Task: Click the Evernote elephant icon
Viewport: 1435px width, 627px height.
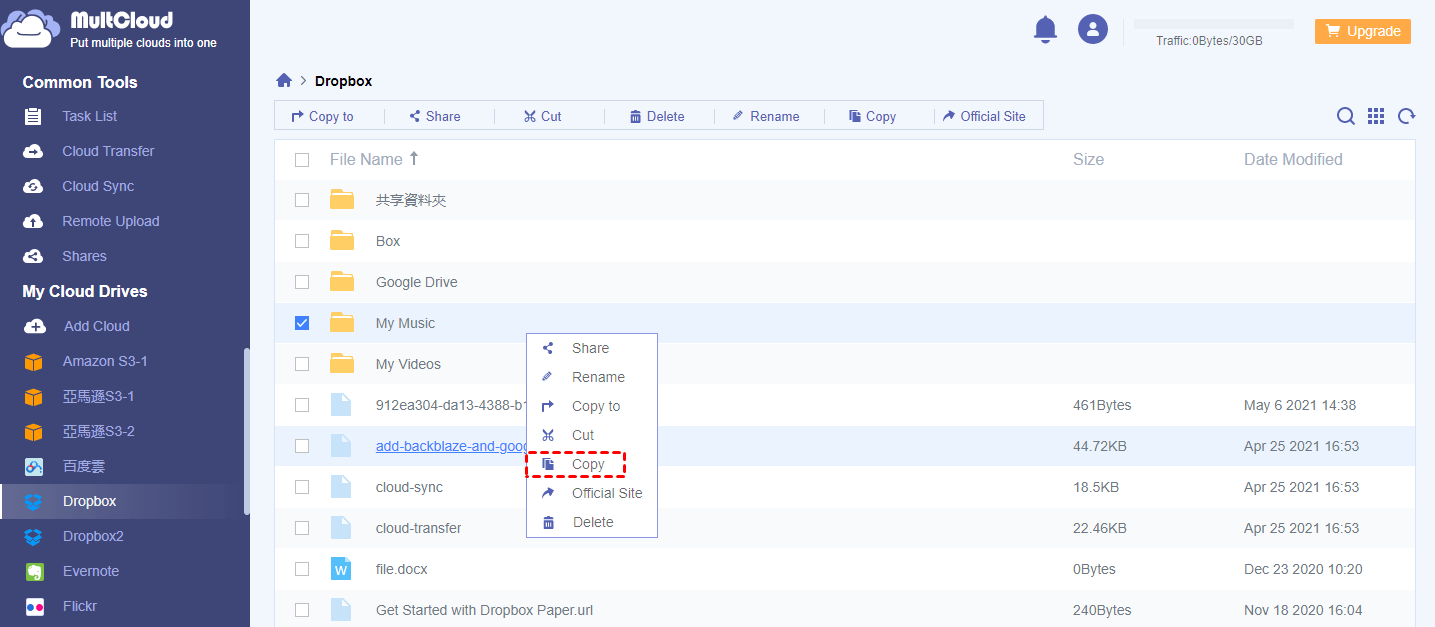Action: tap(34, 571)
